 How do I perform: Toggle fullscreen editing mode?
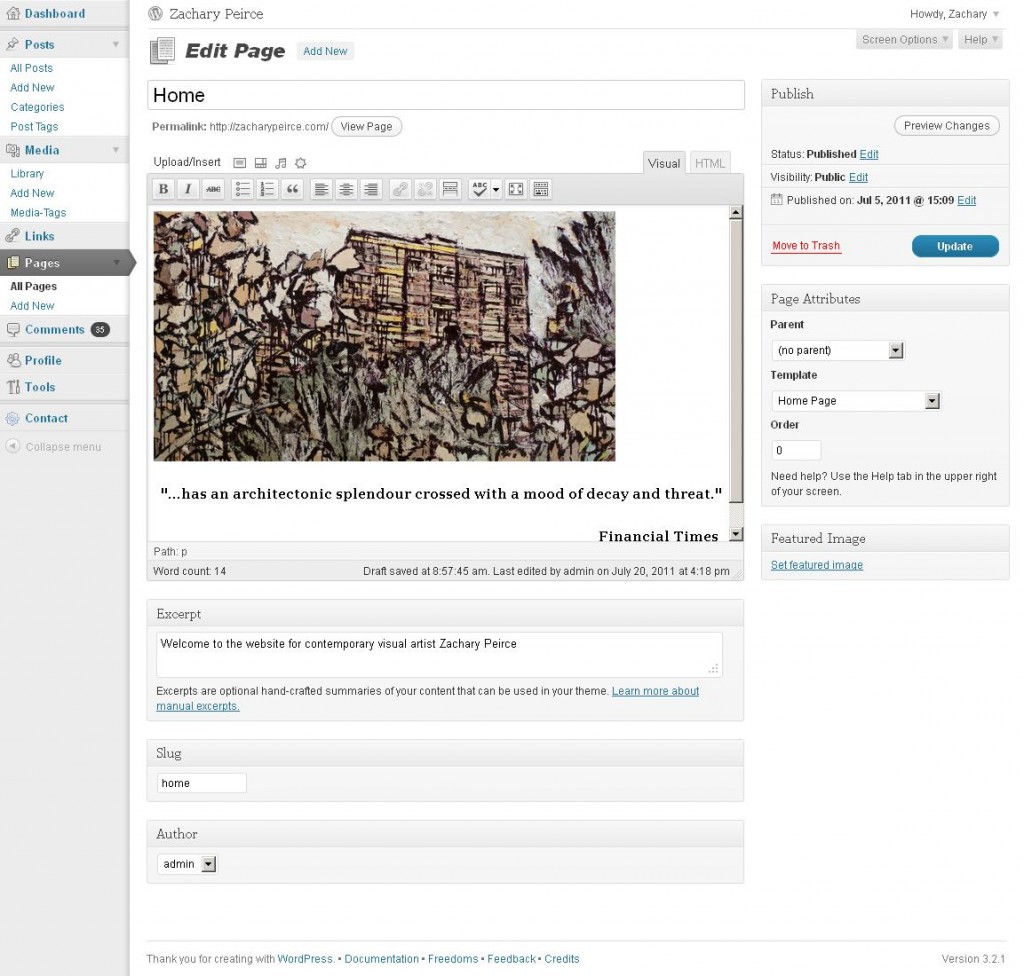(516, 189)
